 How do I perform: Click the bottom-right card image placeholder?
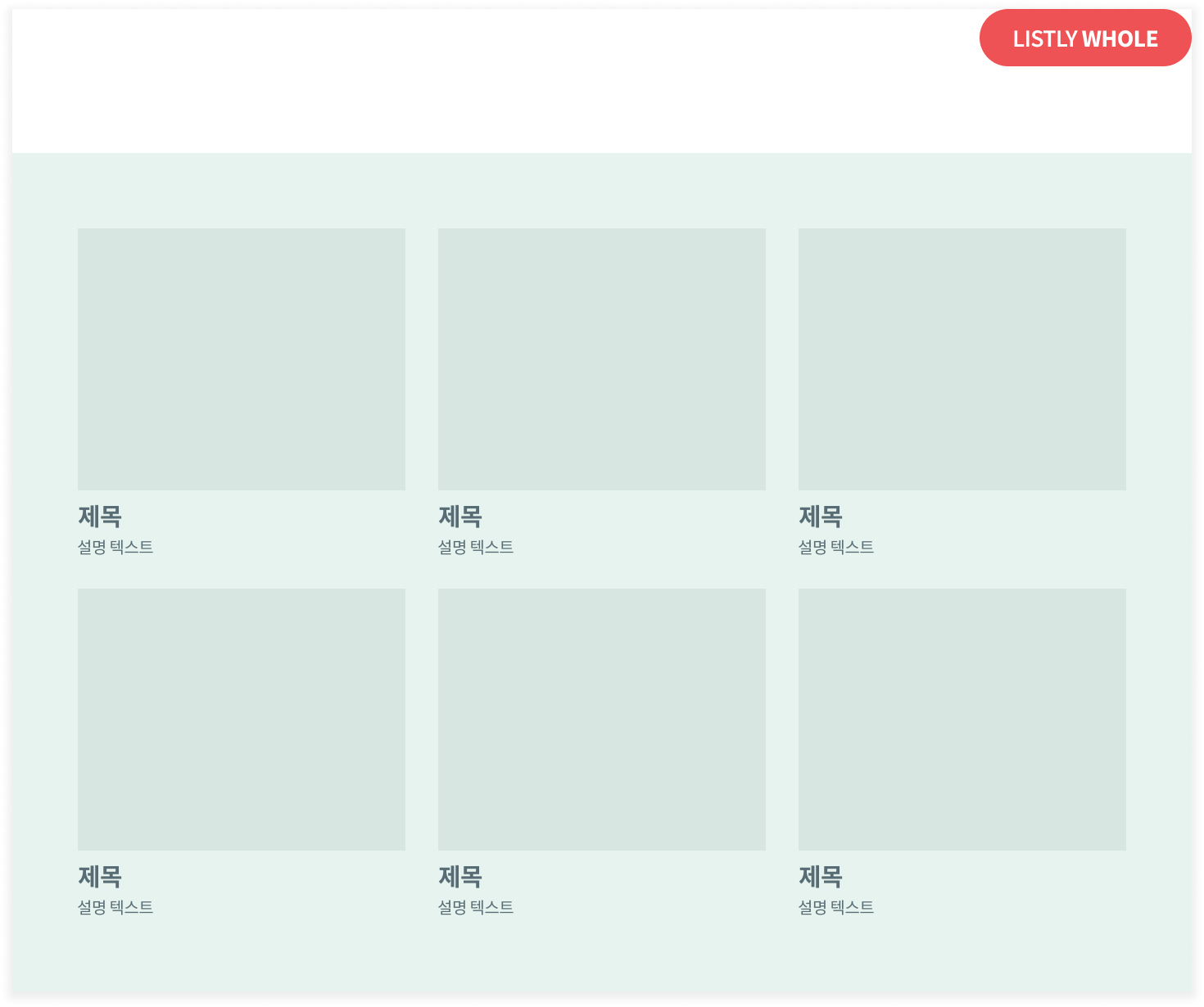click(962, 720)
